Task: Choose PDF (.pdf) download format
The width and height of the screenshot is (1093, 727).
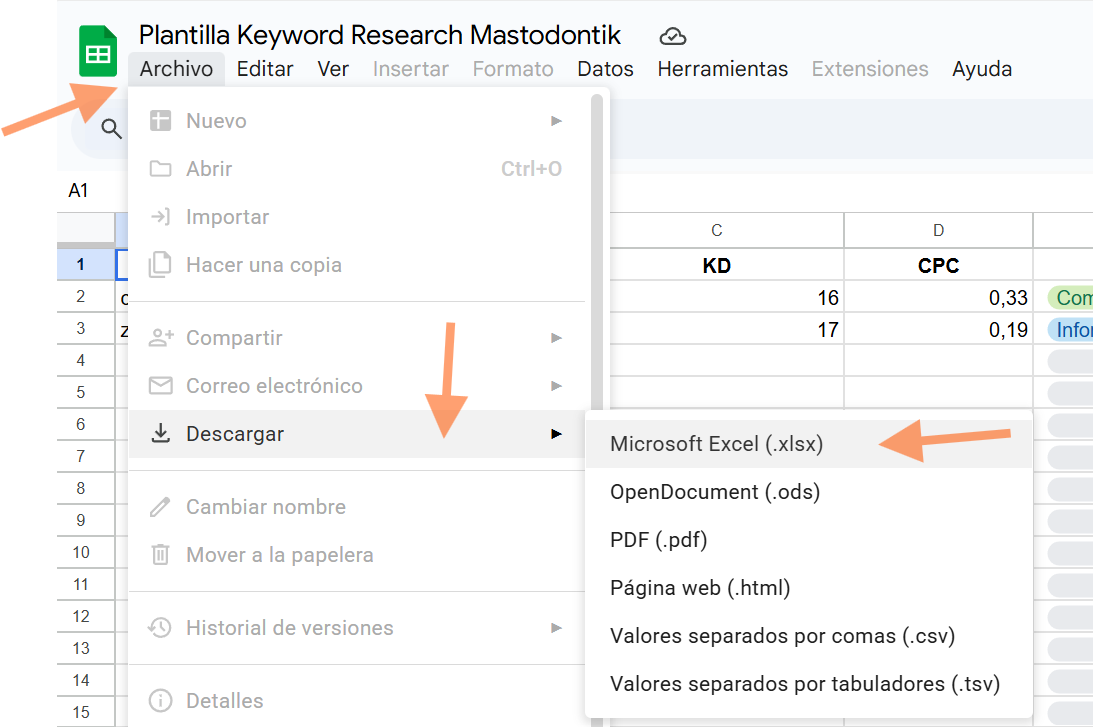Action: 809,540
